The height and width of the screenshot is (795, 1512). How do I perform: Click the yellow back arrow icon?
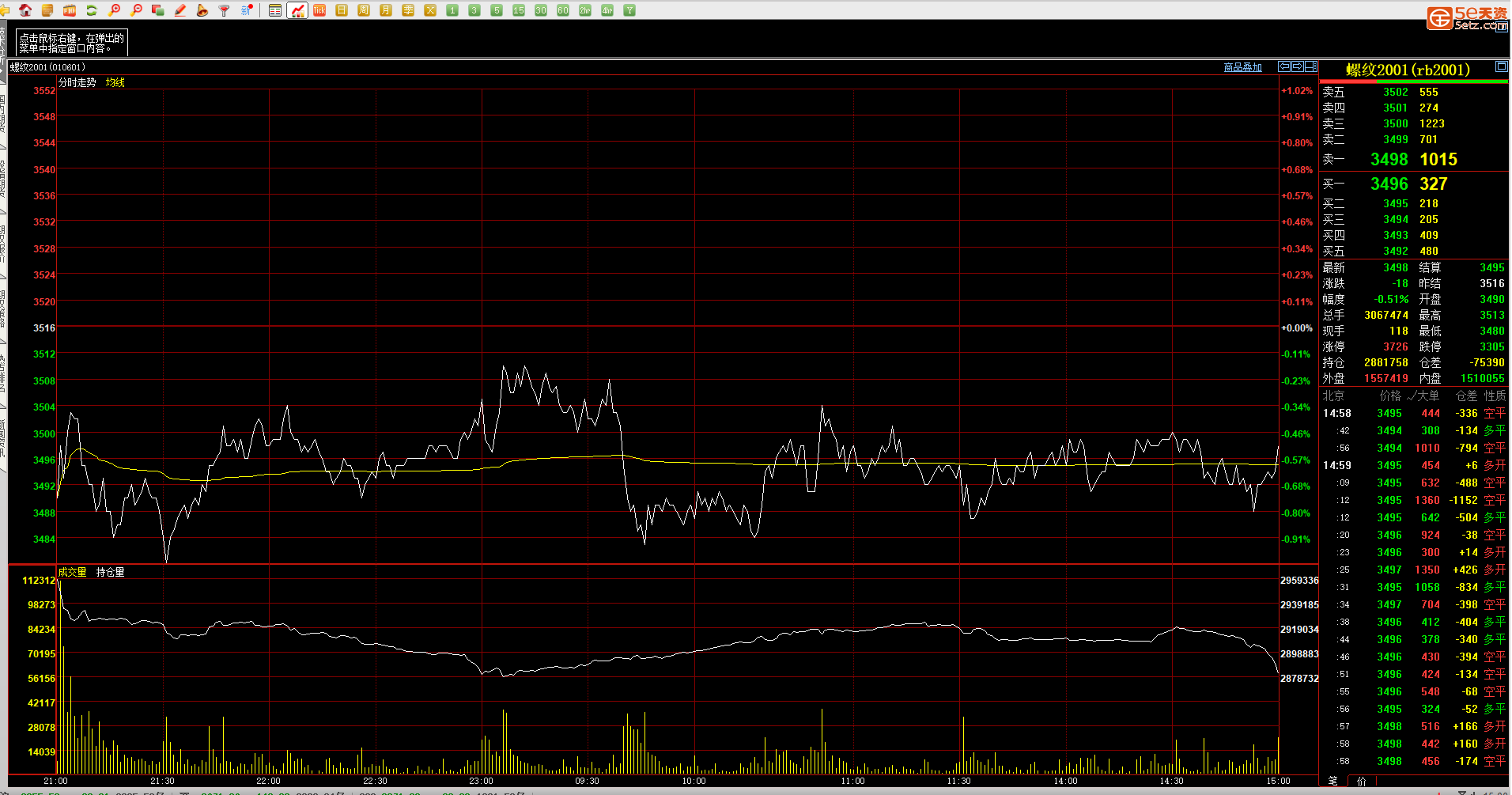pos(4,10)
